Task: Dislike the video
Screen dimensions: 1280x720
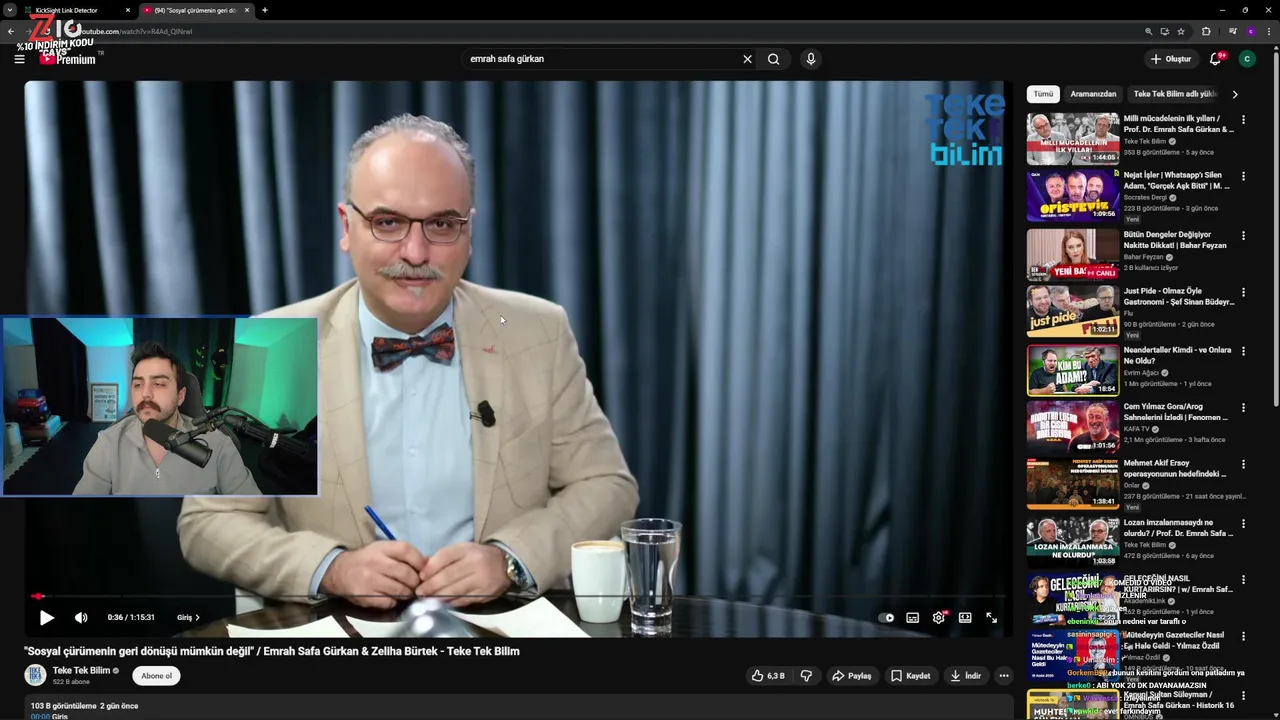Action: pos(806,676)
